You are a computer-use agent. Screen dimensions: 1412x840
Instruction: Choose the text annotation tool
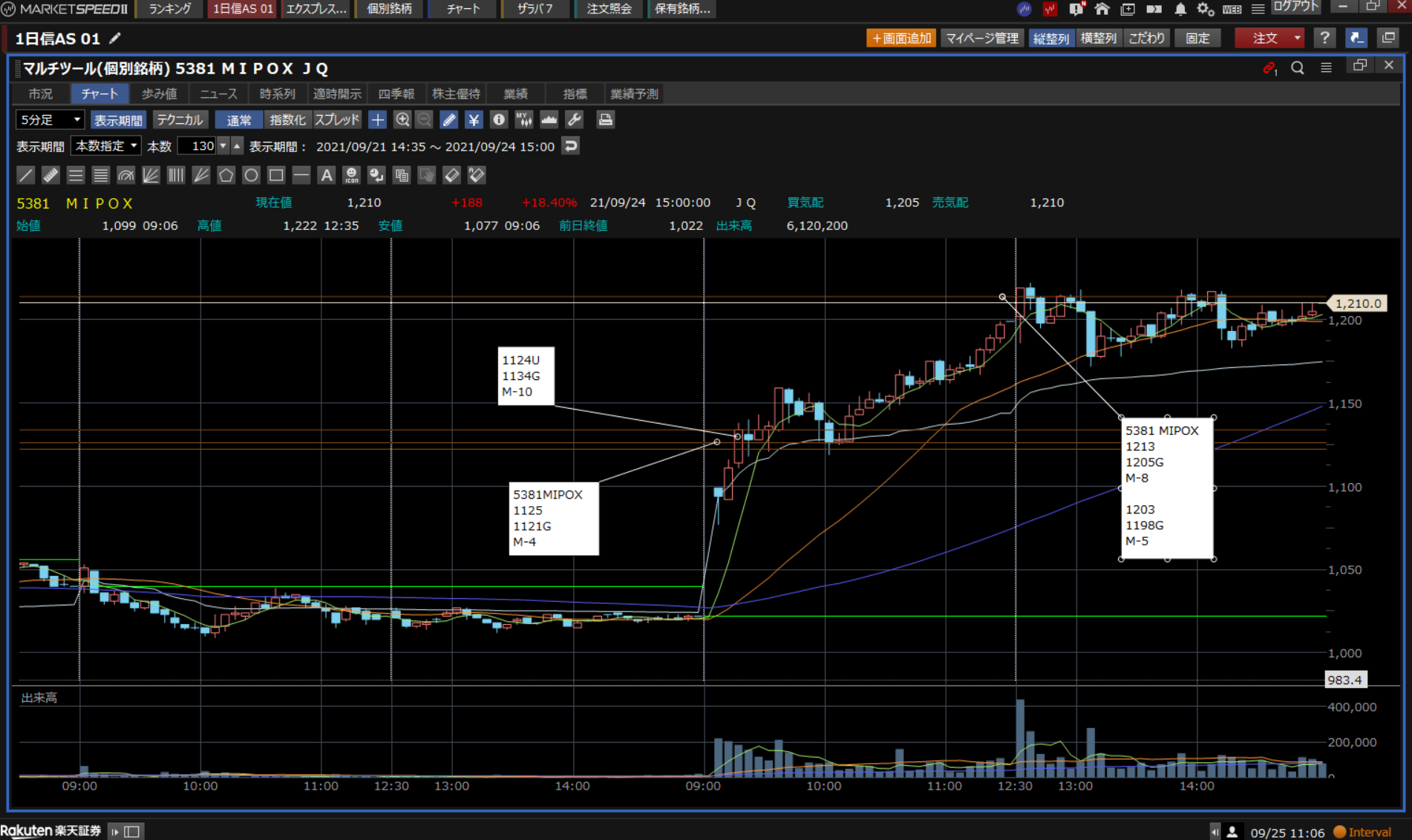coord(326,175)
